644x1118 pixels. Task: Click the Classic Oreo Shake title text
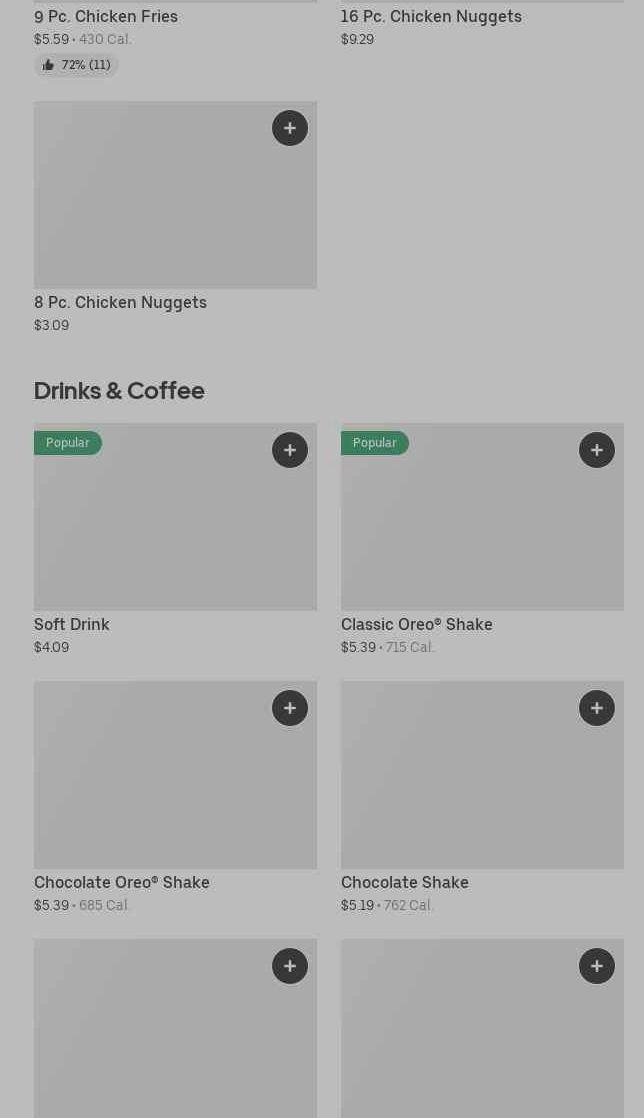(x=417, y=624)
